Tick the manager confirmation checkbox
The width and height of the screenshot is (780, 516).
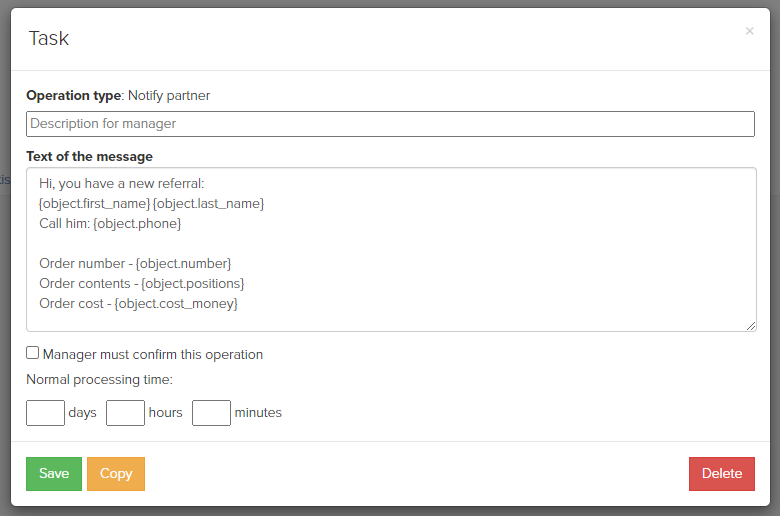coord(32,353)
